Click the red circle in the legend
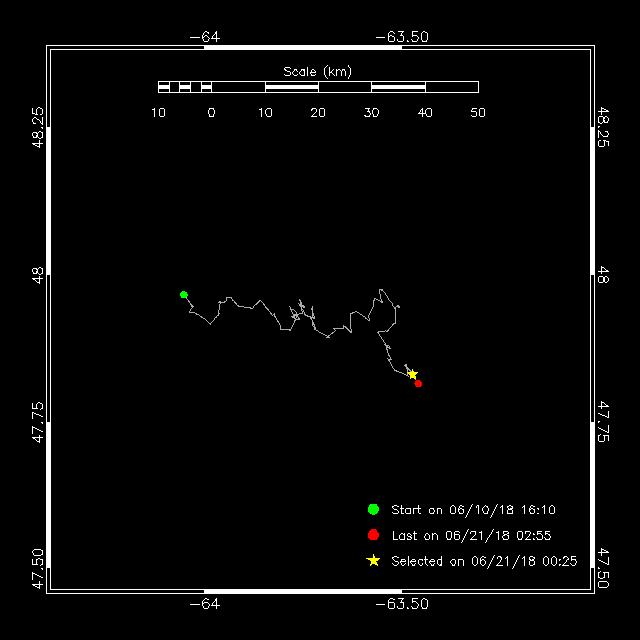This screenshot has height=640, width=640. click(x=373, y=535)
